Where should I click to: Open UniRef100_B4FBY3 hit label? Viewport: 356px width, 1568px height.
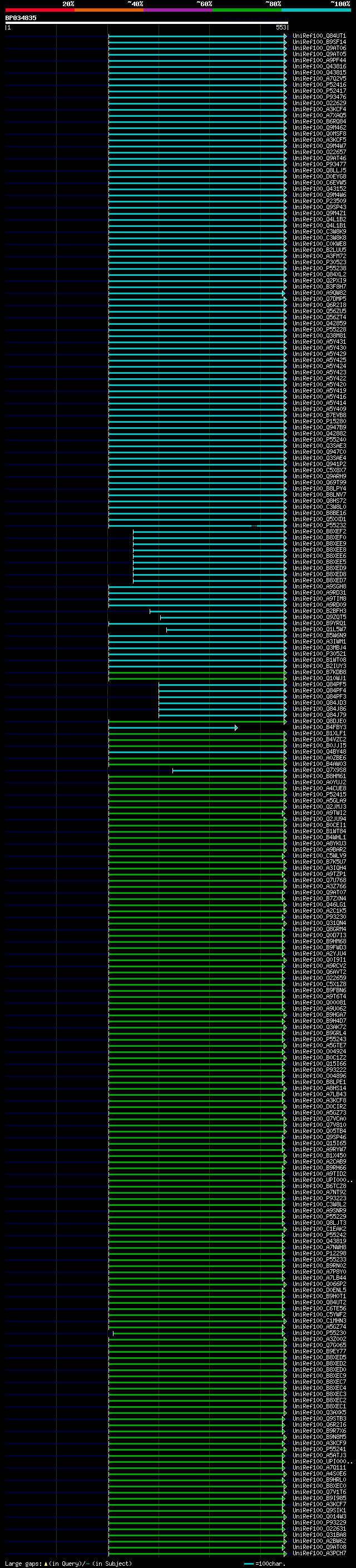click(319, 728)
